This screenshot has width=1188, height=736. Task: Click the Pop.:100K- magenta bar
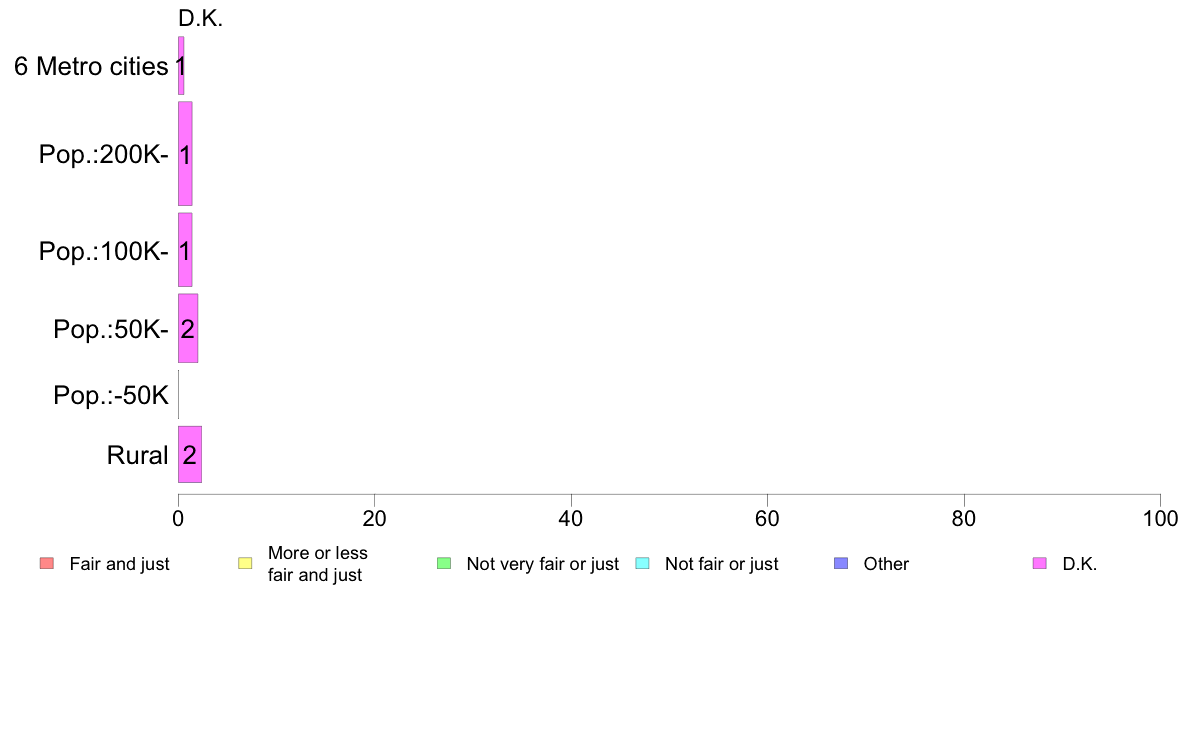tap(185, 250)
